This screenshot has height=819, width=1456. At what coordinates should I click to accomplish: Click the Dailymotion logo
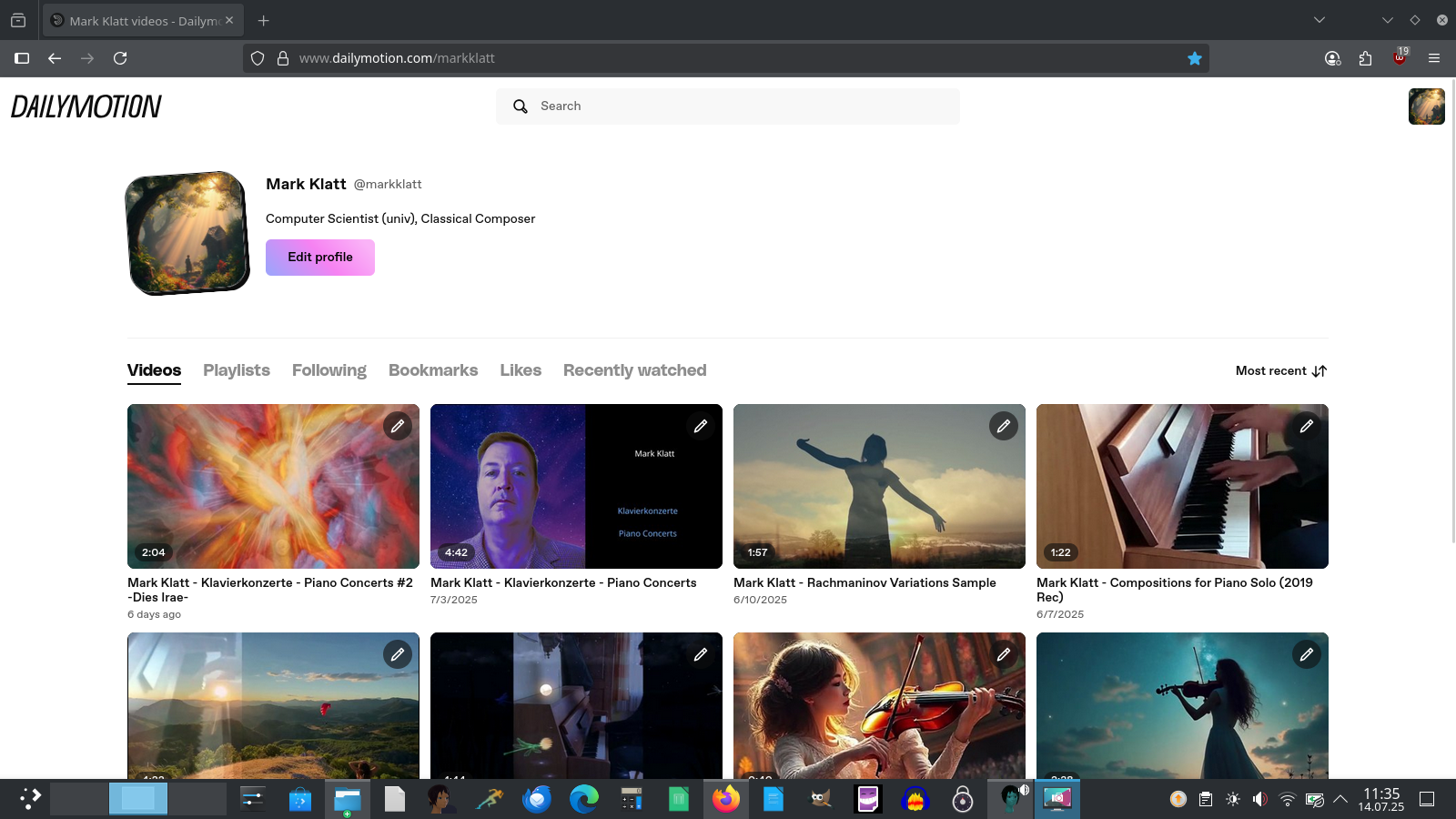[x=86, y=106]
